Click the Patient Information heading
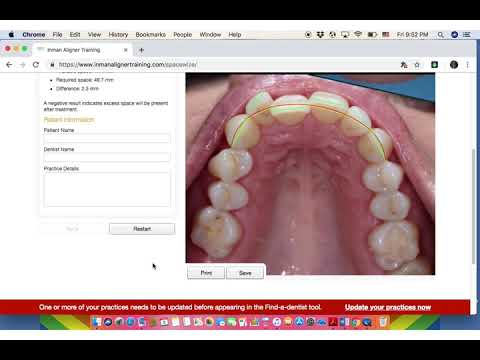The height and width of the screenshot is (360, 480). pos(69,120)
